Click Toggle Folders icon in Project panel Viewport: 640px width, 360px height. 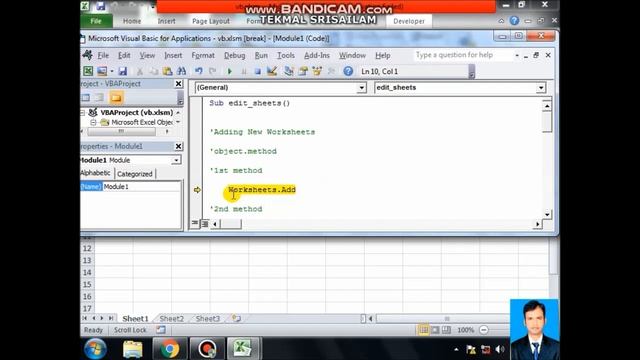click(116, 98)
